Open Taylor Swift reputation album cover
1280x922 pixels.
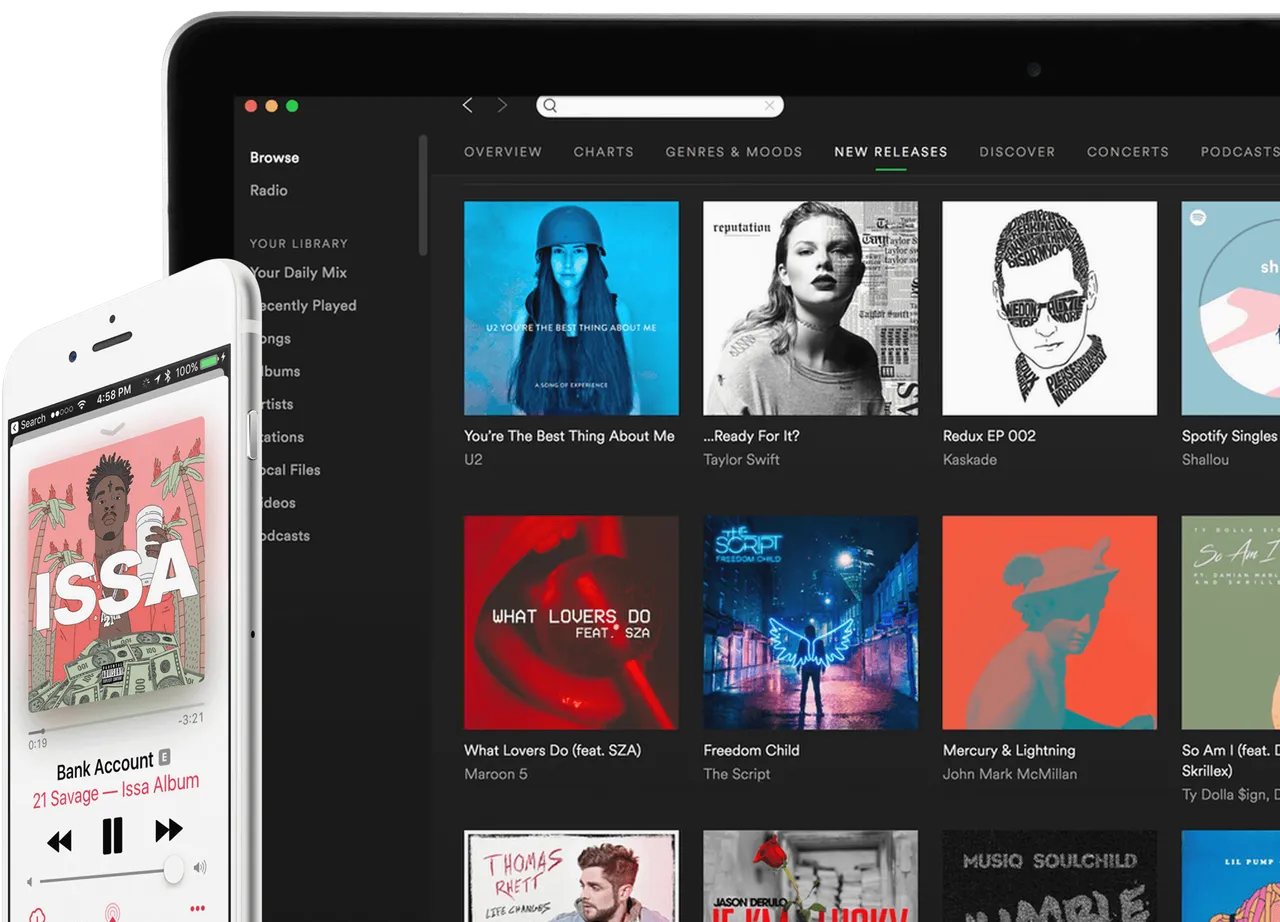(x=810, y=308)
